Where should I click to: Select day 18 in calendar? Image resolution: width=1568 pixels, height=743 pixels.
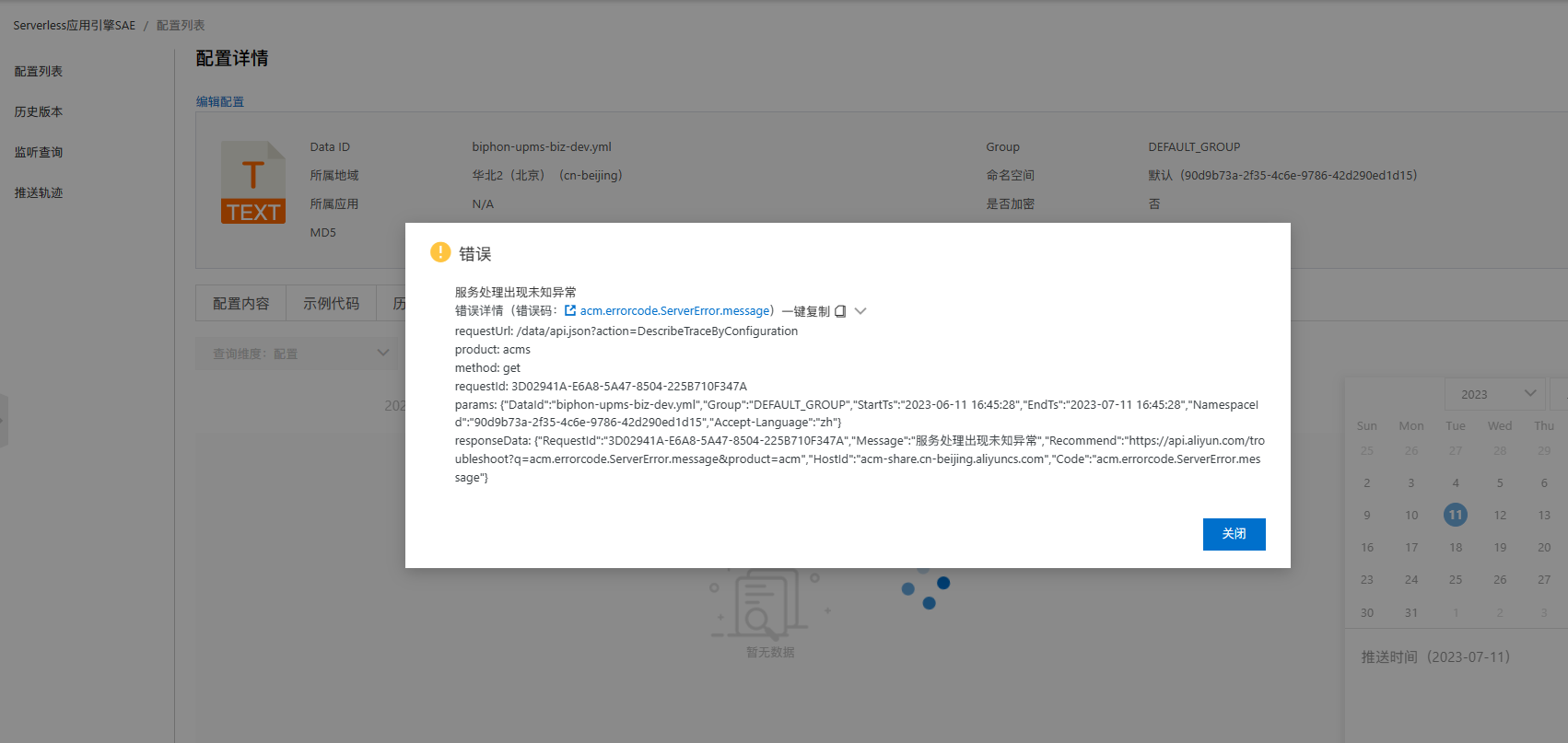click(x=1456, y=547)
